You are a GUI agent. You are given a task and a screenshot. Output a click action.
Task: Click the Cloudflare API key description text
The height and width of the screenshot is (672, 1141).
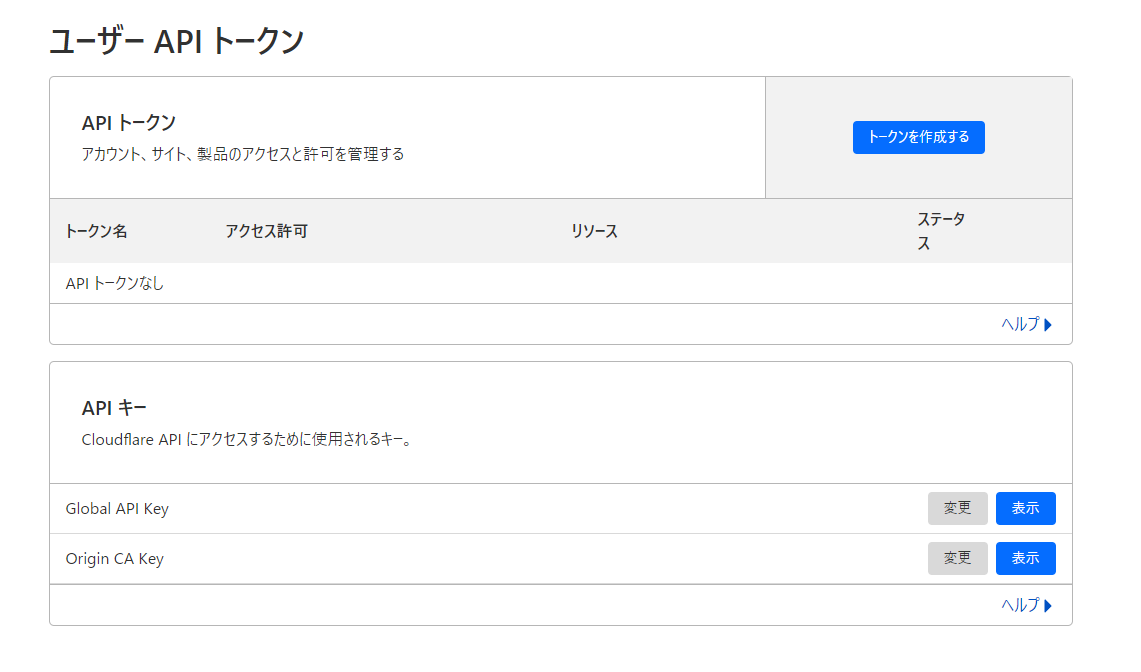coord(246,439)
